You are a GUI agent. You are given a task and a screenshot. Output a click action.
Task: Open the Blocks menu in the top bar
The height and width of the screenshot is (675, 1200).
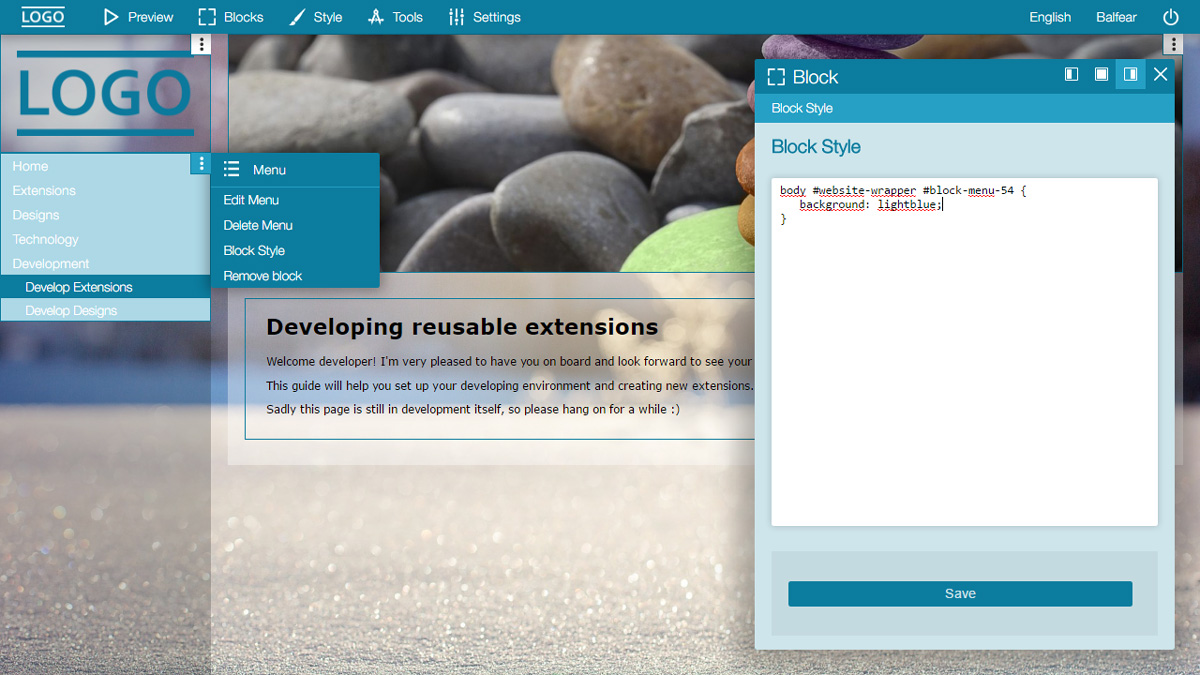[231, 17]
